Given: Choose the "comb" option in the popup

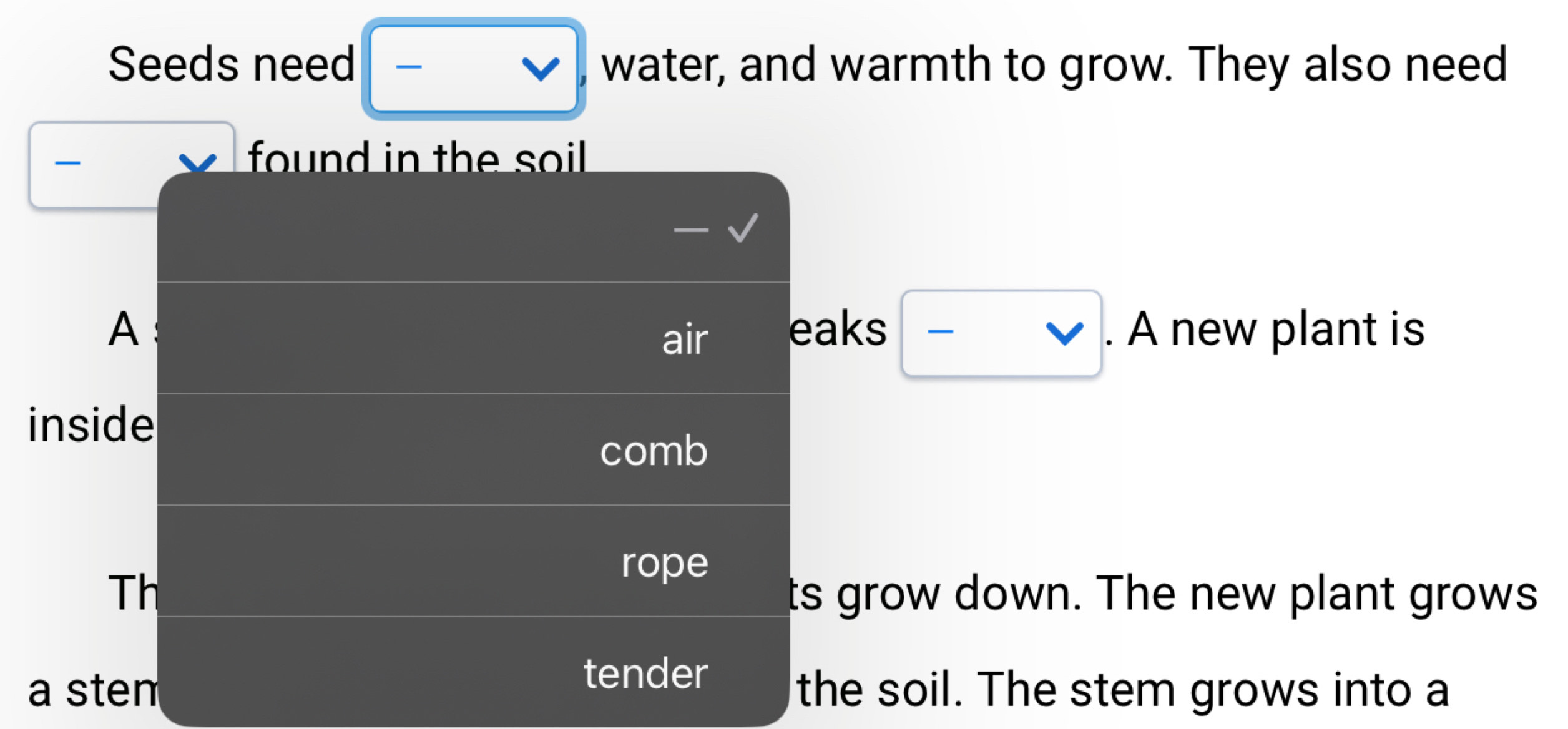Looking at the screenshot, I should tap(653, 451).
